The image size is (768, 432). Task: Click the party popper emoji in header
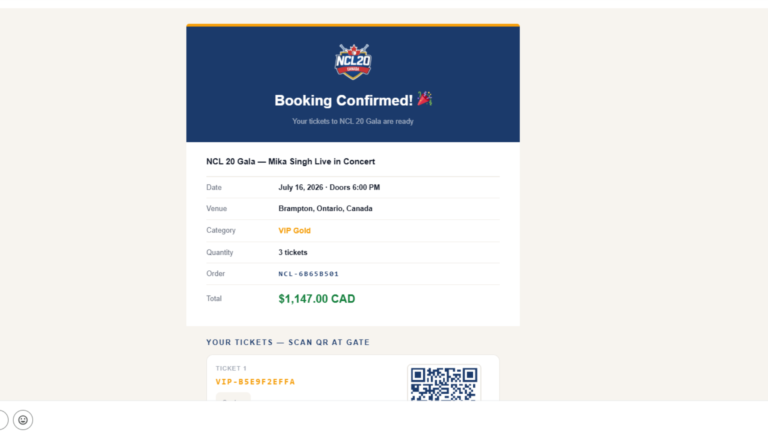424,99
